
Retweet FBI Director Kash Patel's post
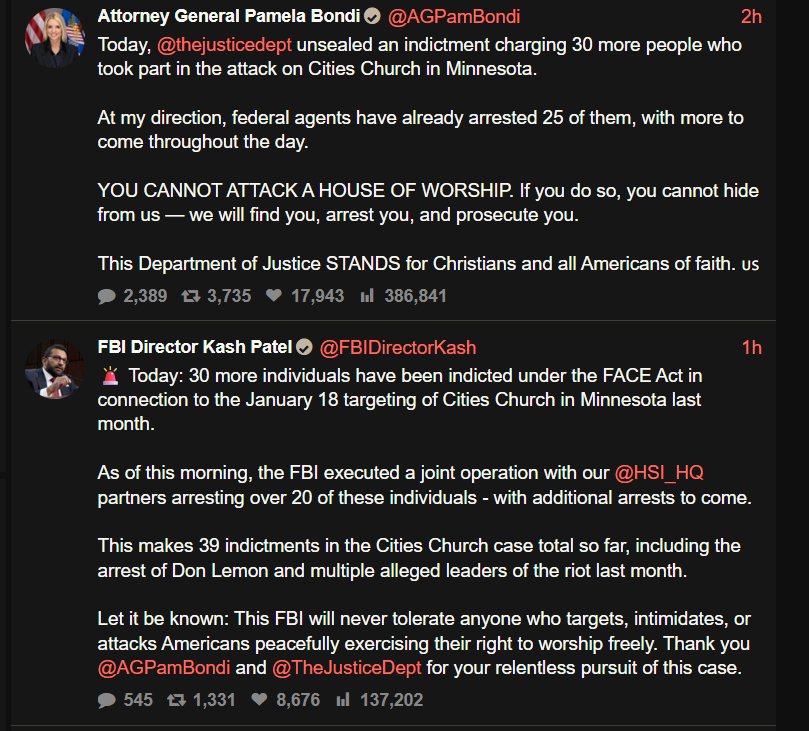[179, 700]
